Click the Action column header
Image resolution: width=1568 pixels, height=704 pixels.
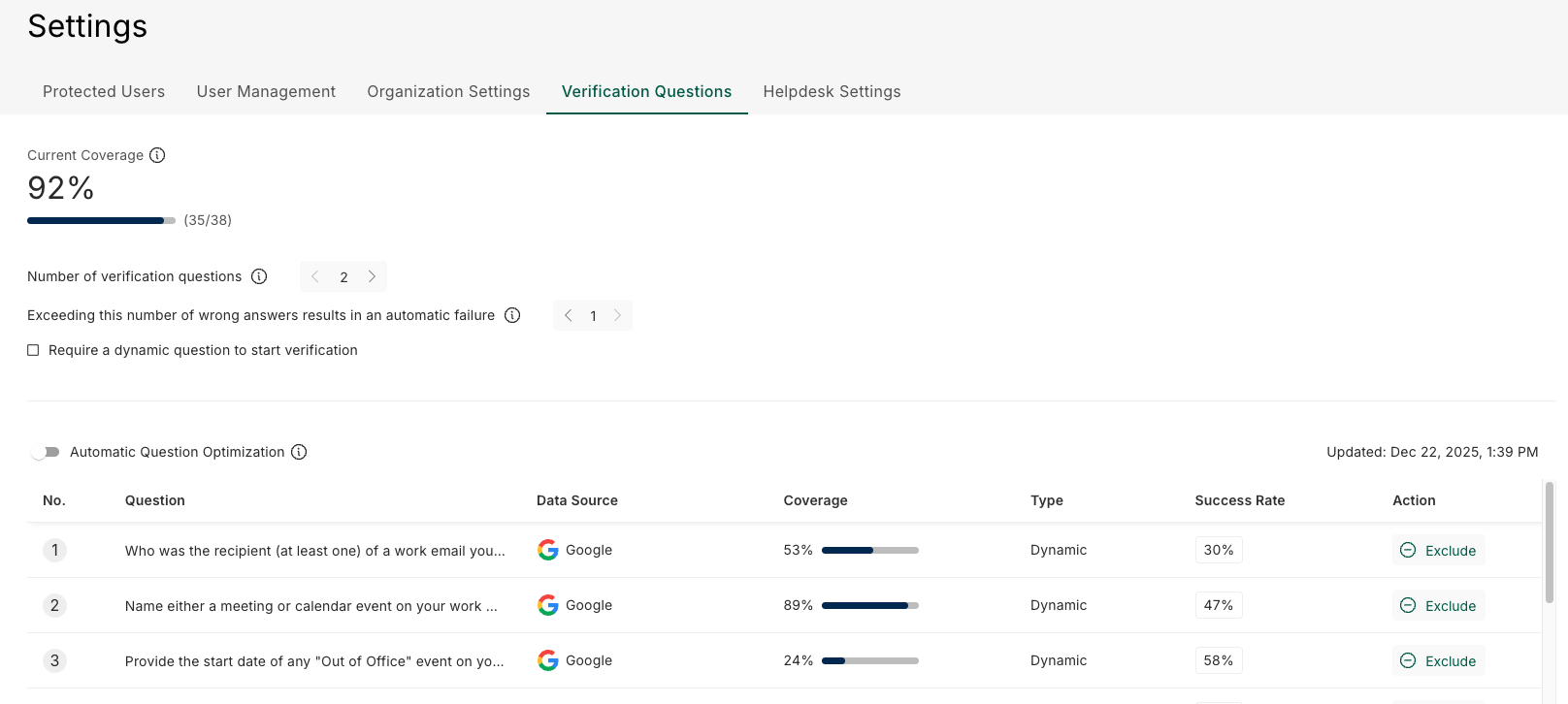(x=1414, y=500)
